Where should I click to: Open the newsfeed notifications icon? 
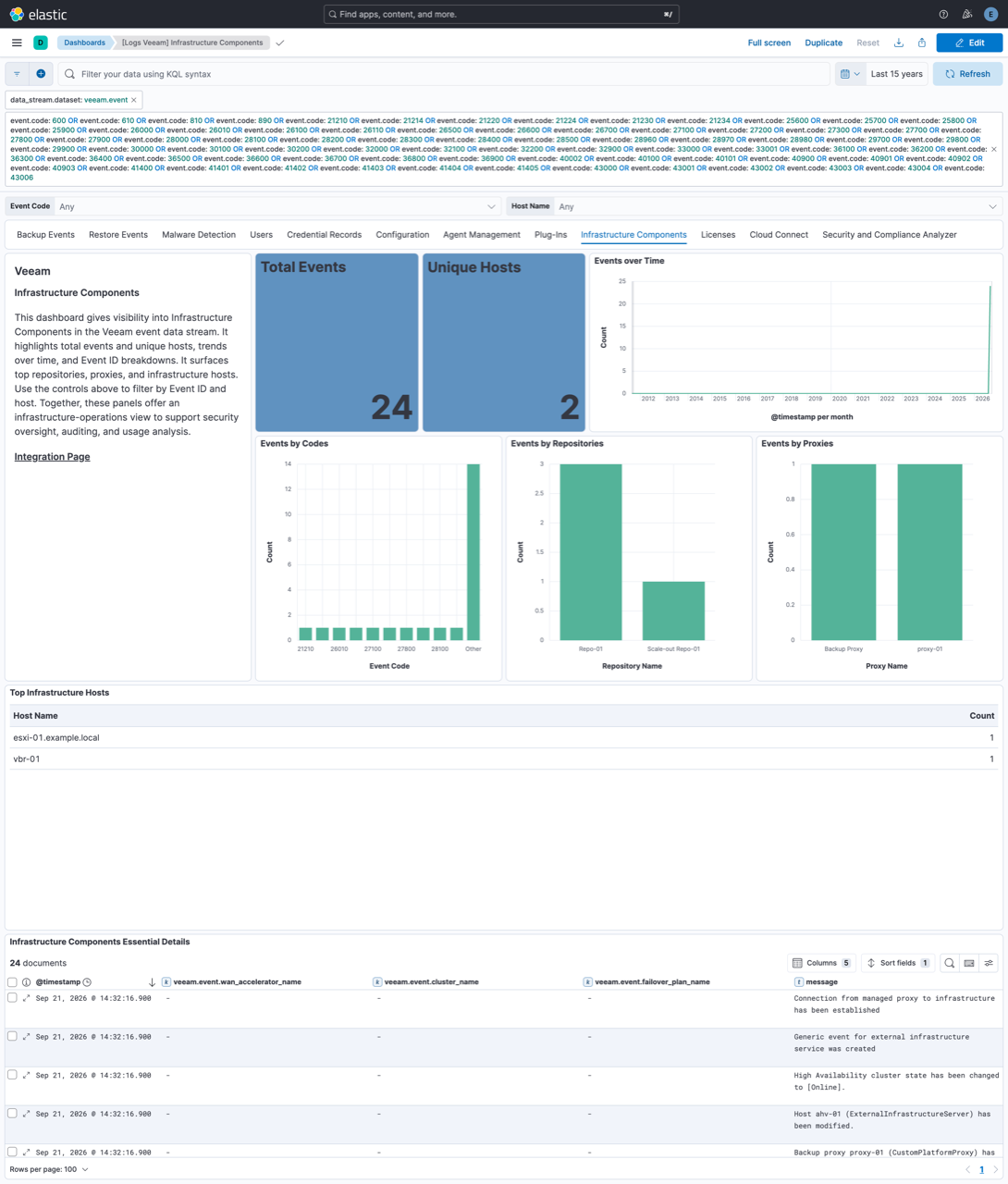(967, 15)
